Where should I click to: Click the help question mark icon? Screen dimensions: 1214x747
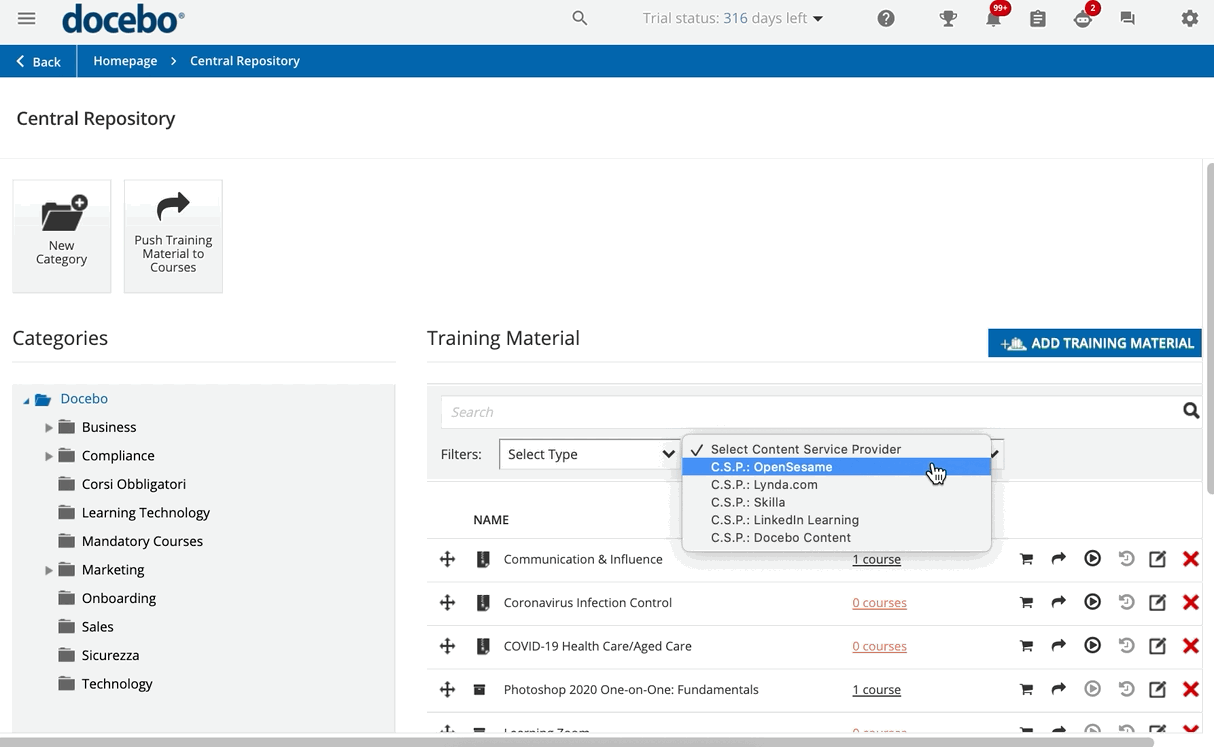[886, 19]
